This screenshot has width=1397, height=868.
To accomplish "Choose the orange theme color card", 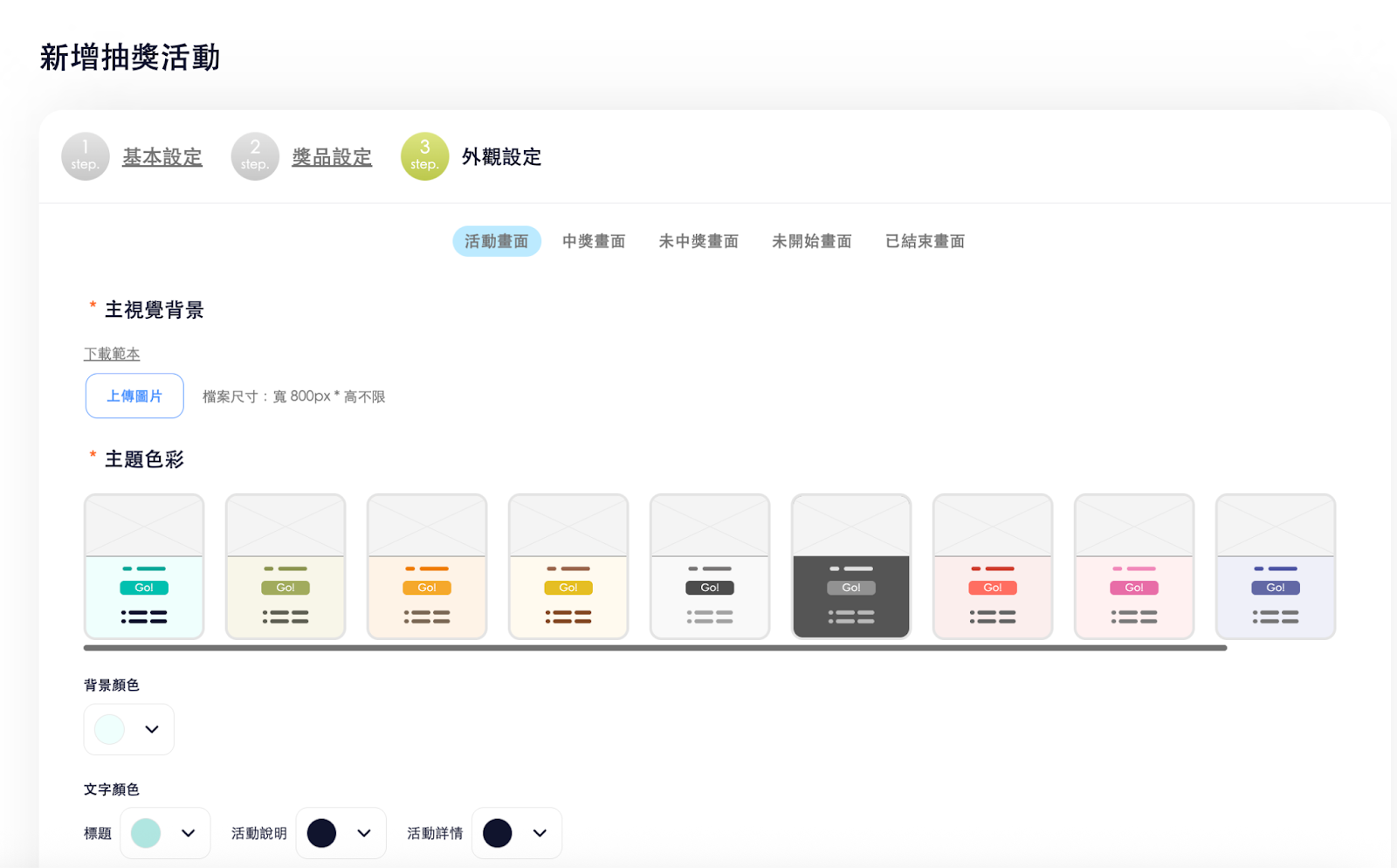I will point(427,567).
